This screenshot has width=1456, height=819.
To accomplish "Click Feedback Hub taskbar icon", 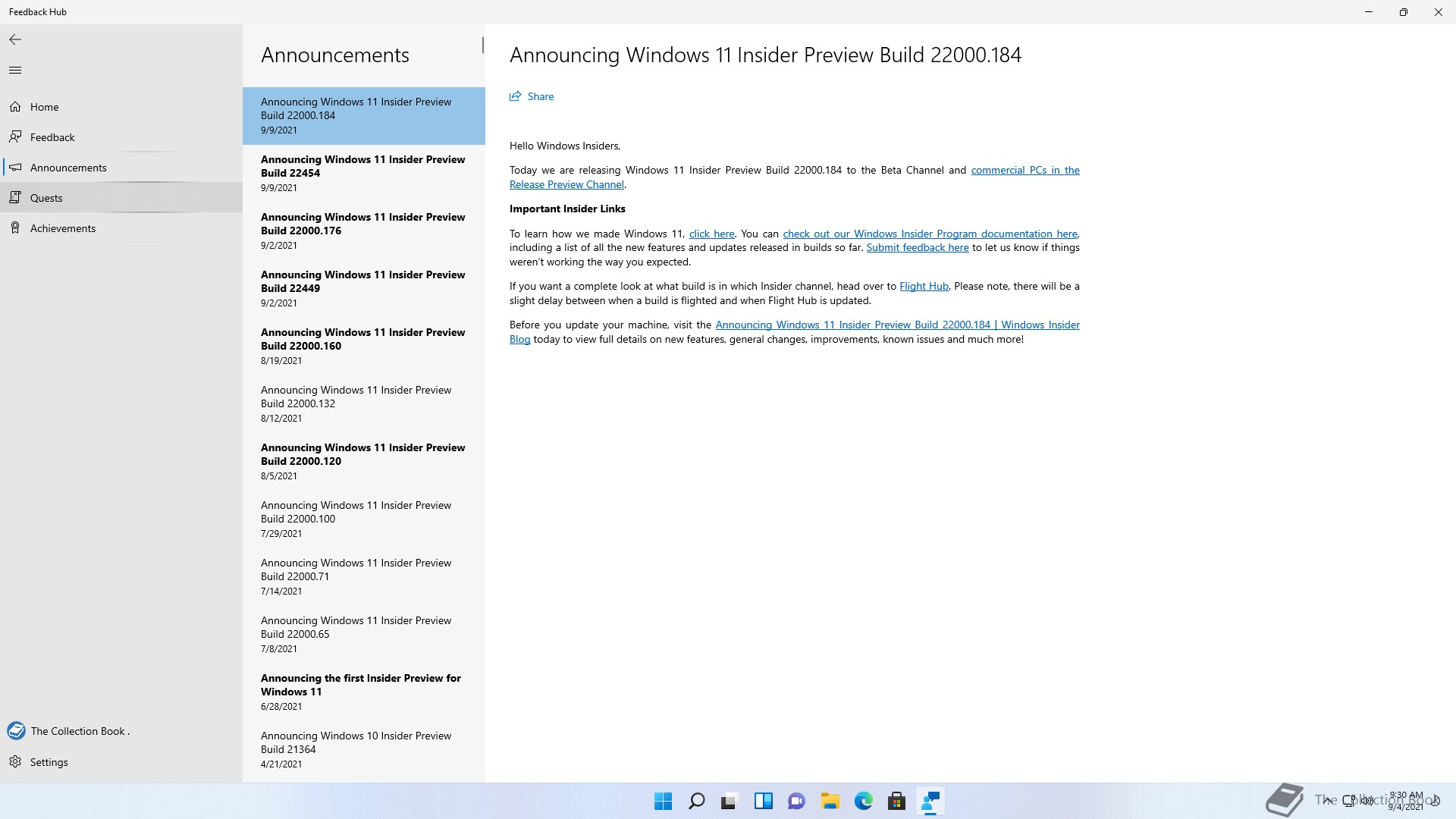I will pyautogui.click(x=930, y=802).
